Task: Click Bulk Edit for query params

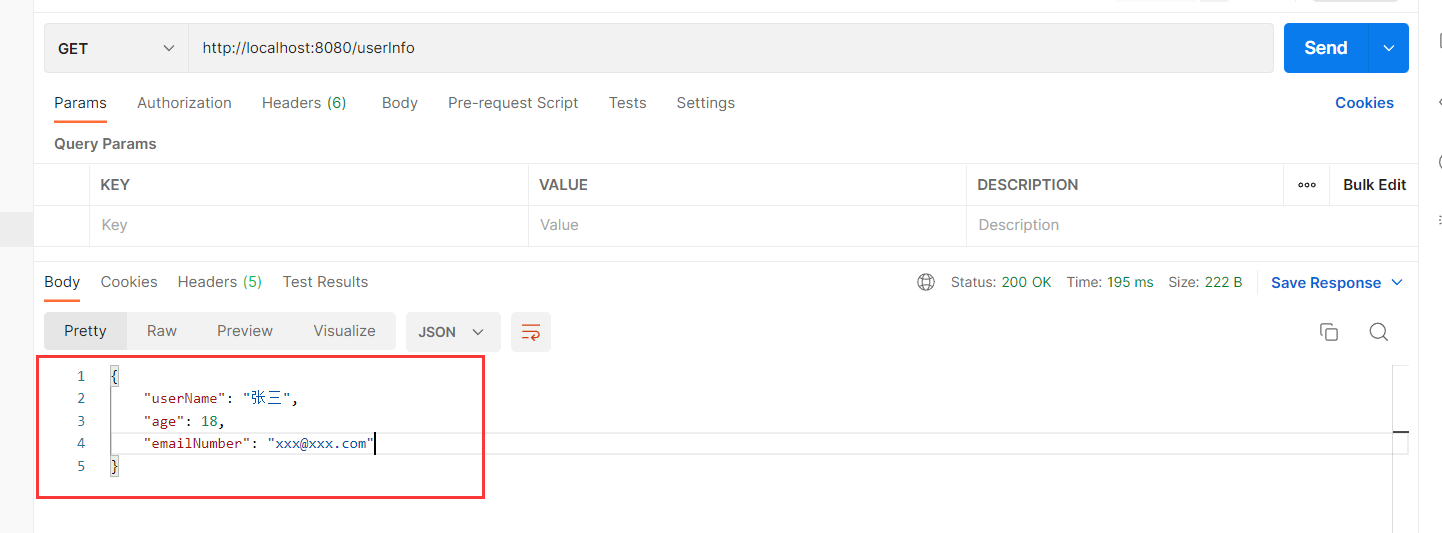Action: [x=1374, y=185]
